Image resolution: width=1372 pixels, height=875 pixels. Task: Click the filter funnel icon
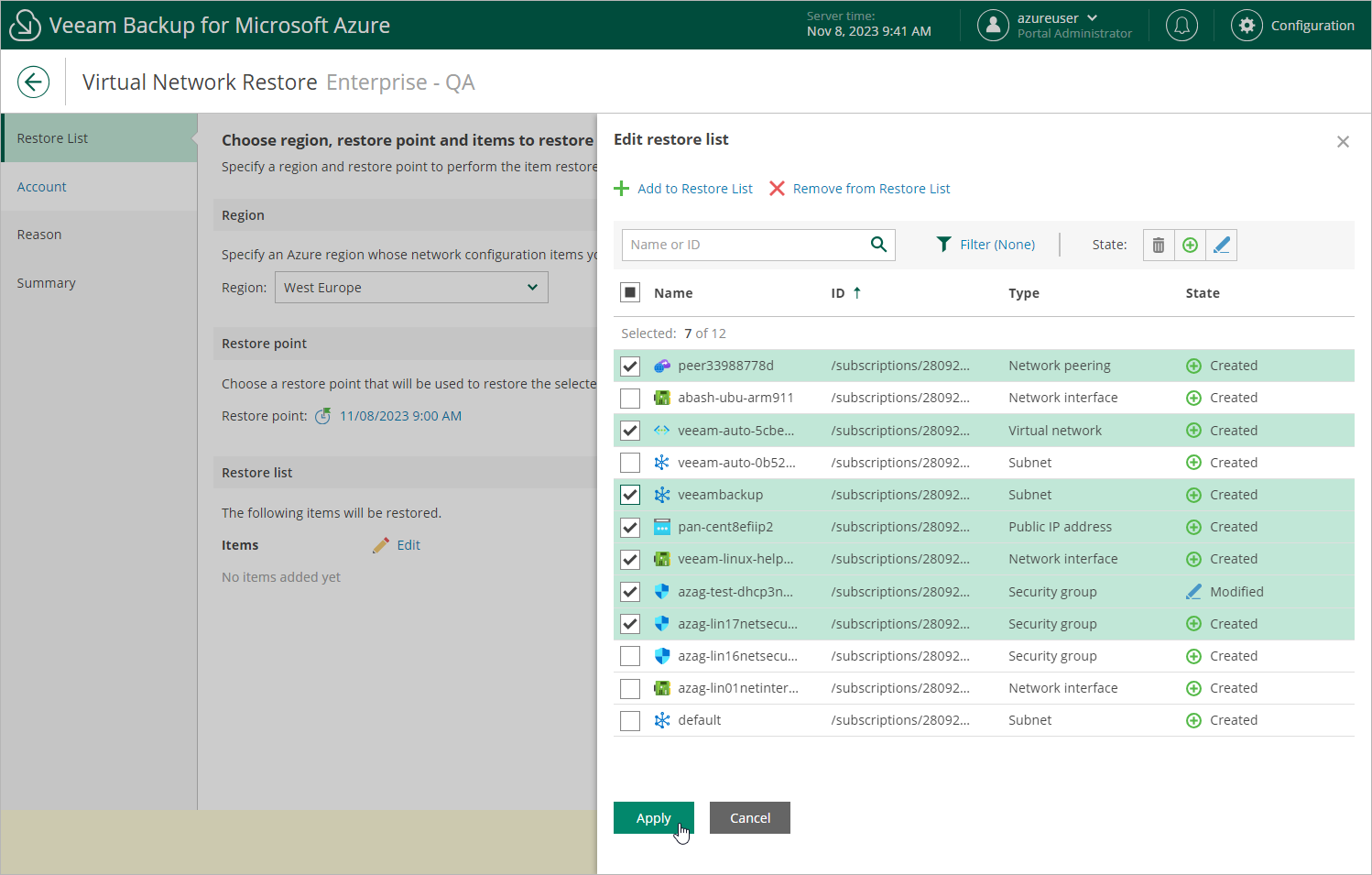click(943, 245)
